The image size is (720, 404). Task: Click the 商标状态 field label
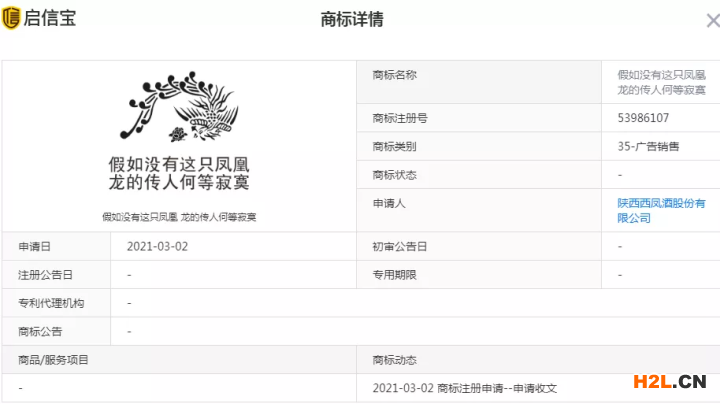pyautogui.click(x=394, y=175)
